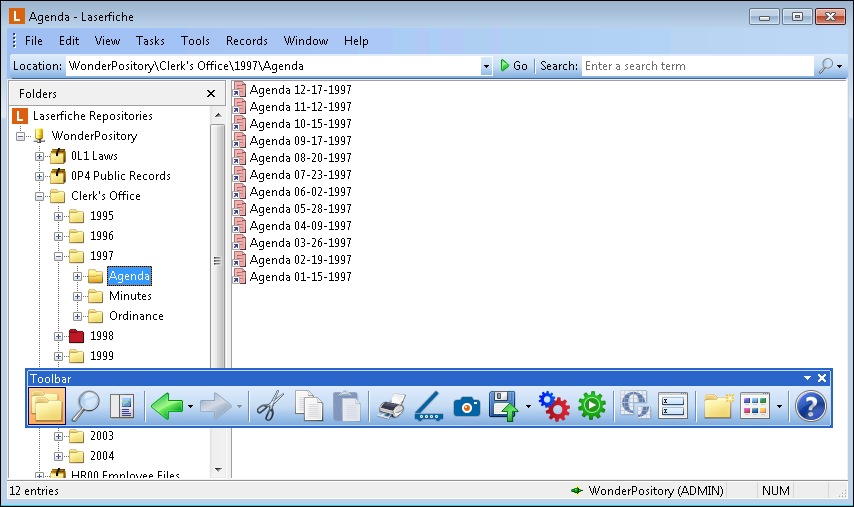Run workflow with the green gear play icon

point(592,406)
